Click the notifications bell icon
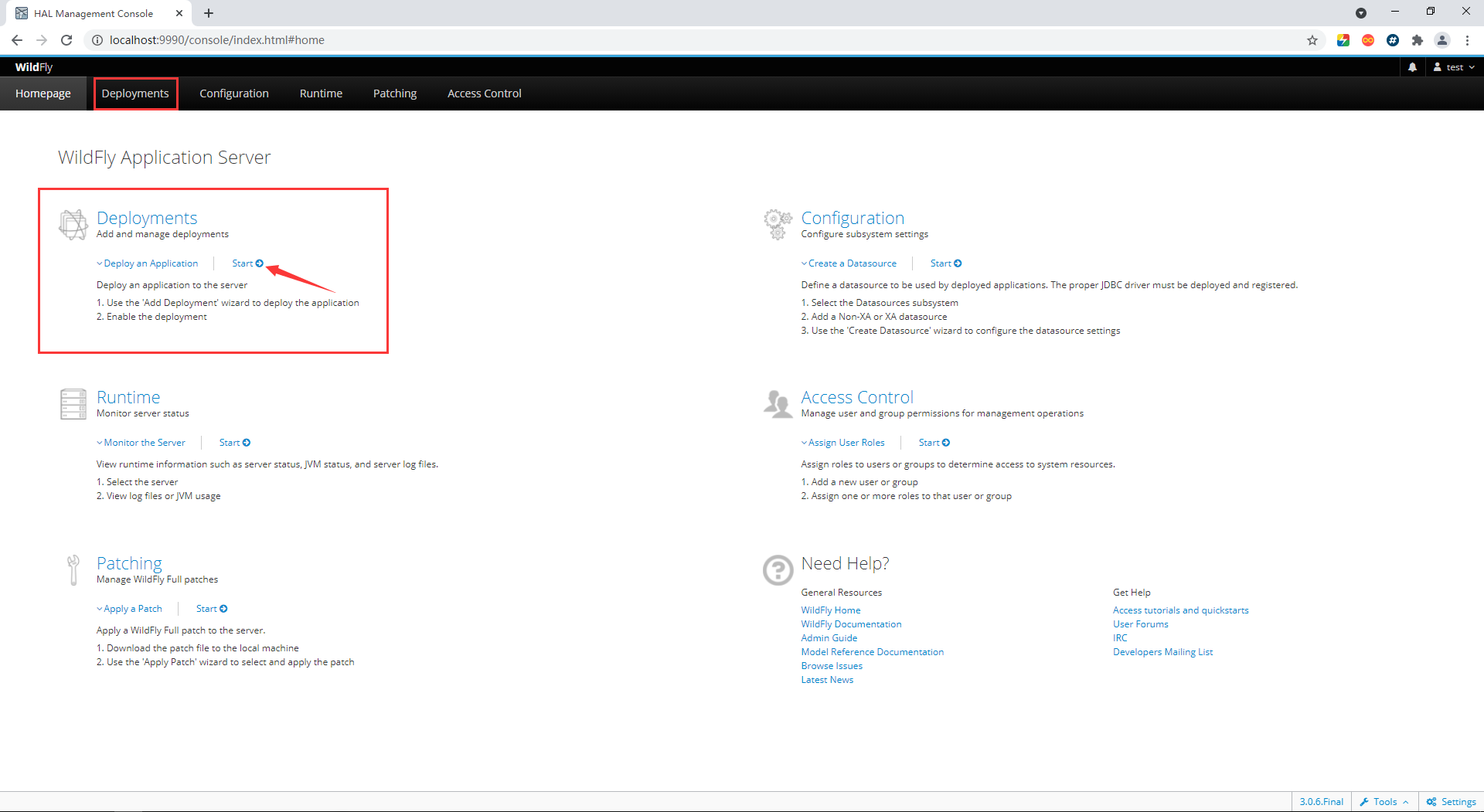Screen dimensions: 1484x812 [x=1412, y=67]
